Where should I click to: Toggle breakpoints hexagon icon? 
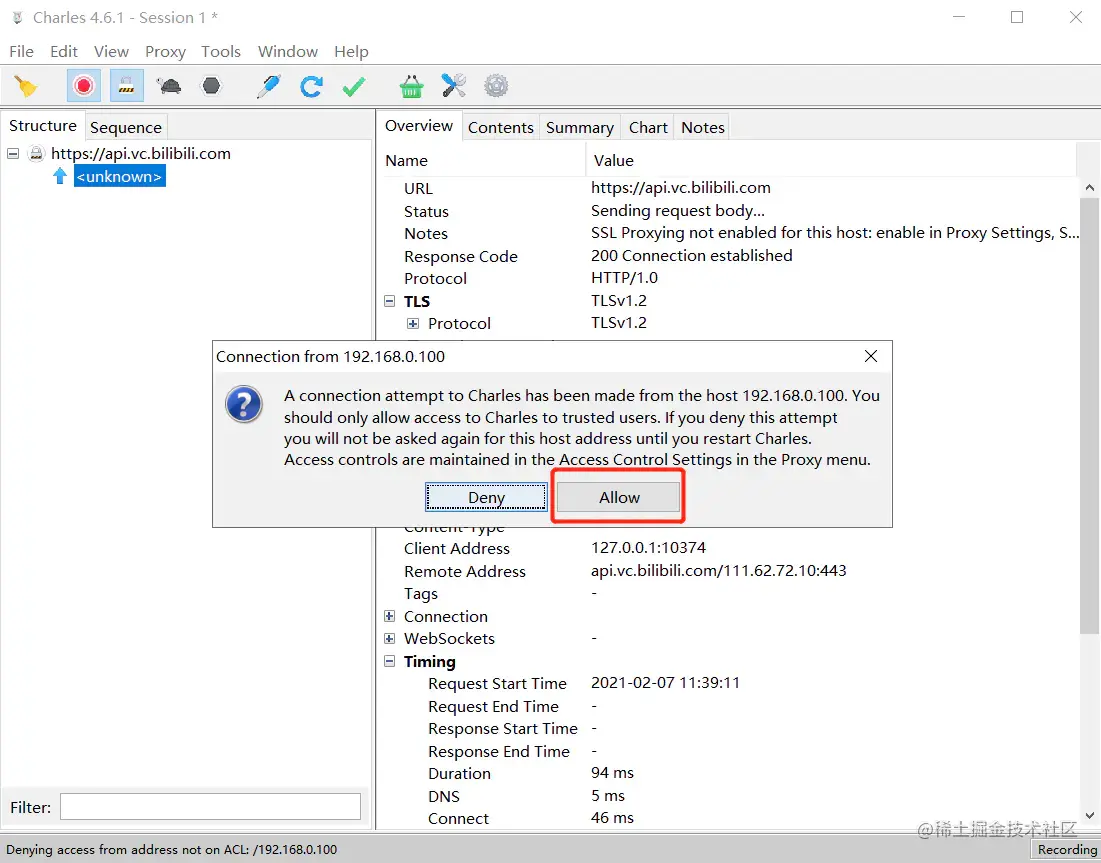(211, 86)
